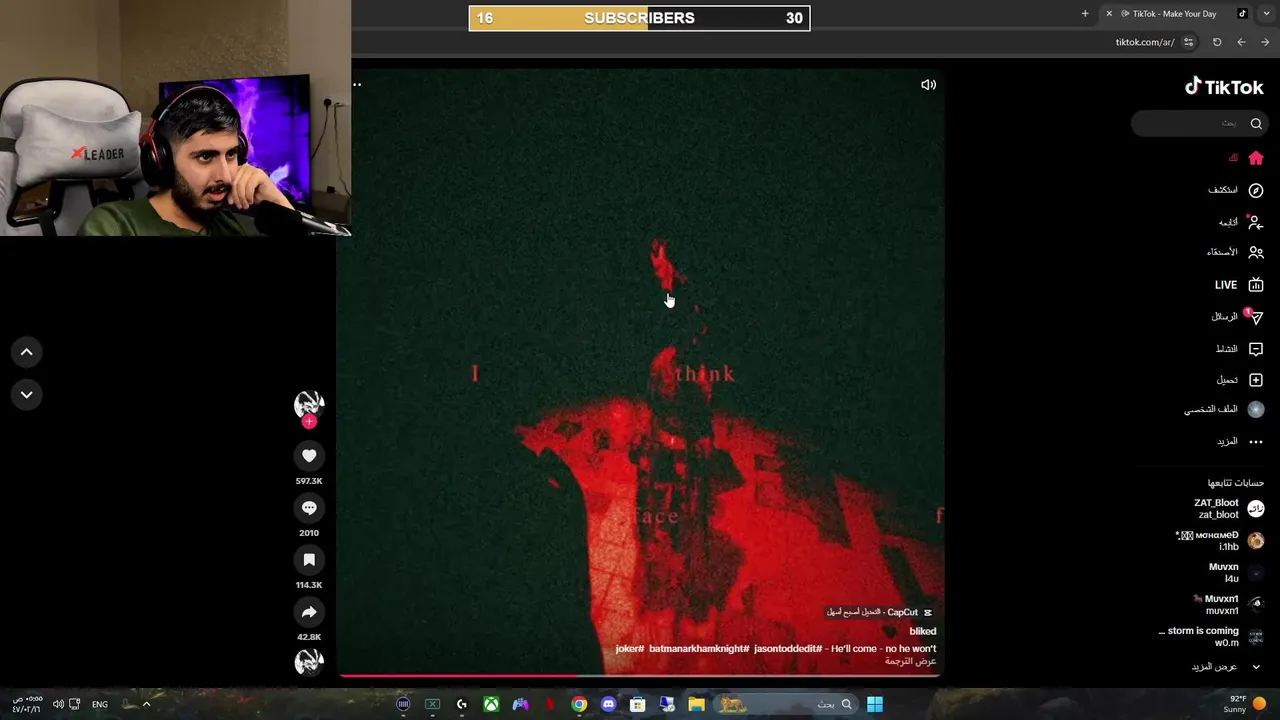Go to the next video with down chevron
1280x720 pixels.
tap(27, 395)
